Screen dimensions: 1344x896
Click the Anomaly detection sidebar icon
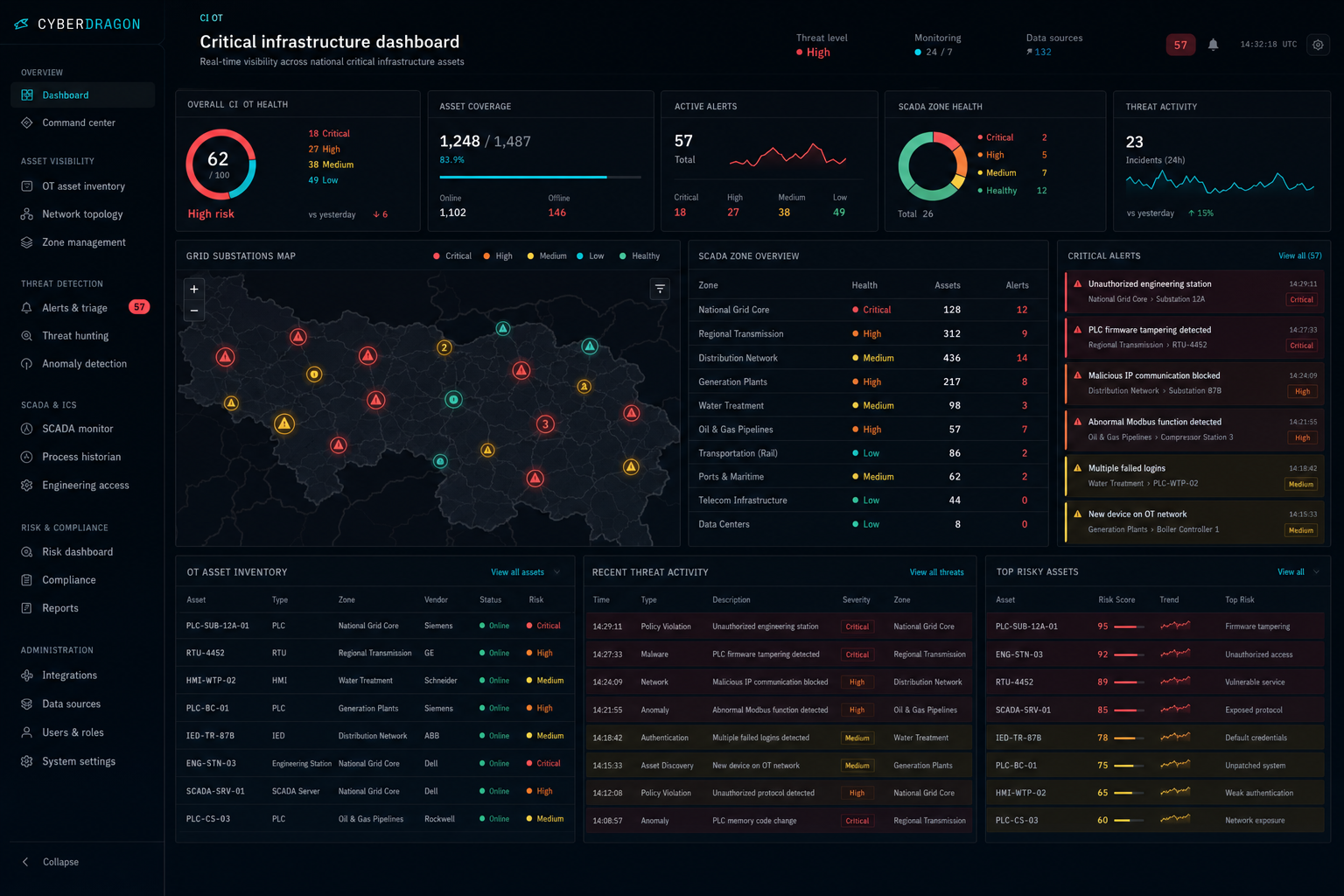[27, 364]
